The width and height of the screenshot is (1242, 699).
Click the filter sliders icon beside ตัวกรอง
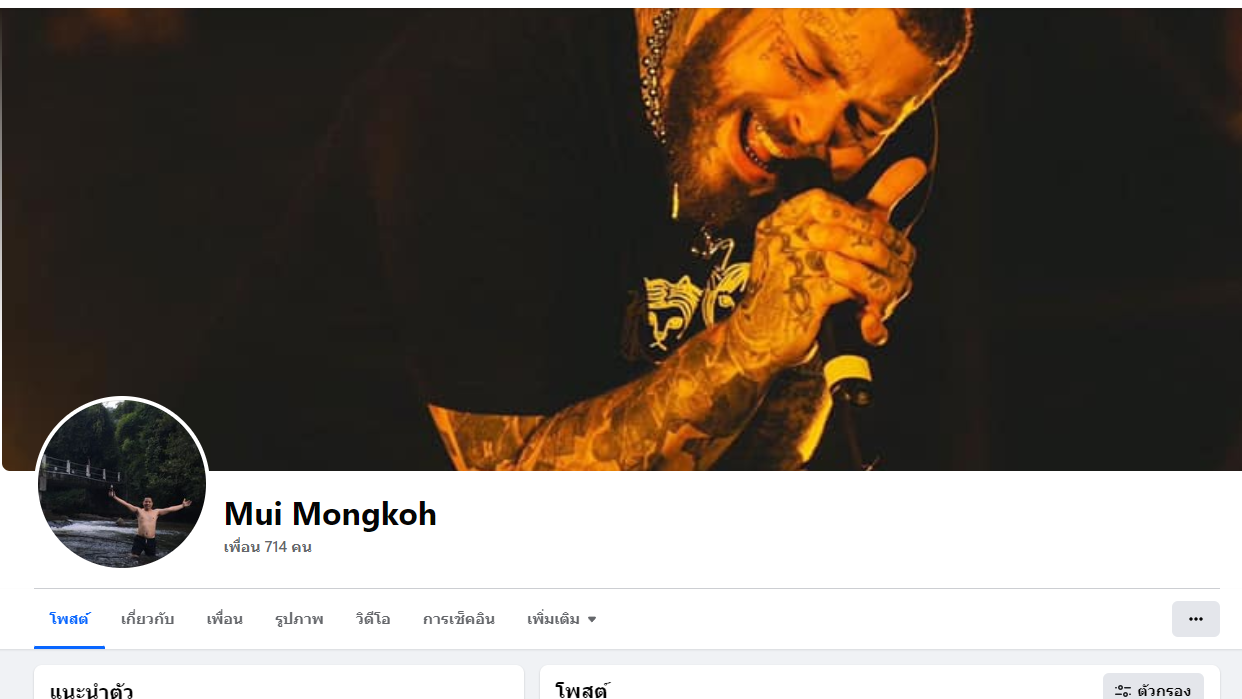coord(1123,690)
